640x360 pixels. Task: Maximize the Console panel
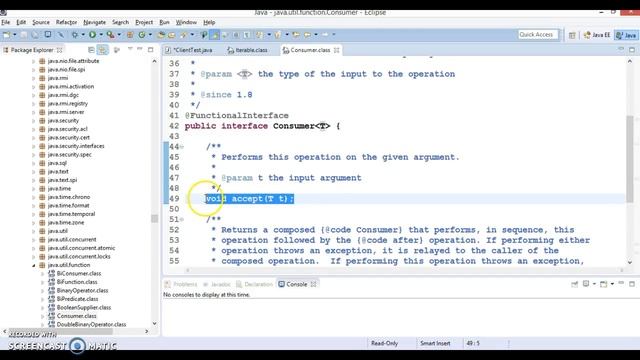click(632, 283)
